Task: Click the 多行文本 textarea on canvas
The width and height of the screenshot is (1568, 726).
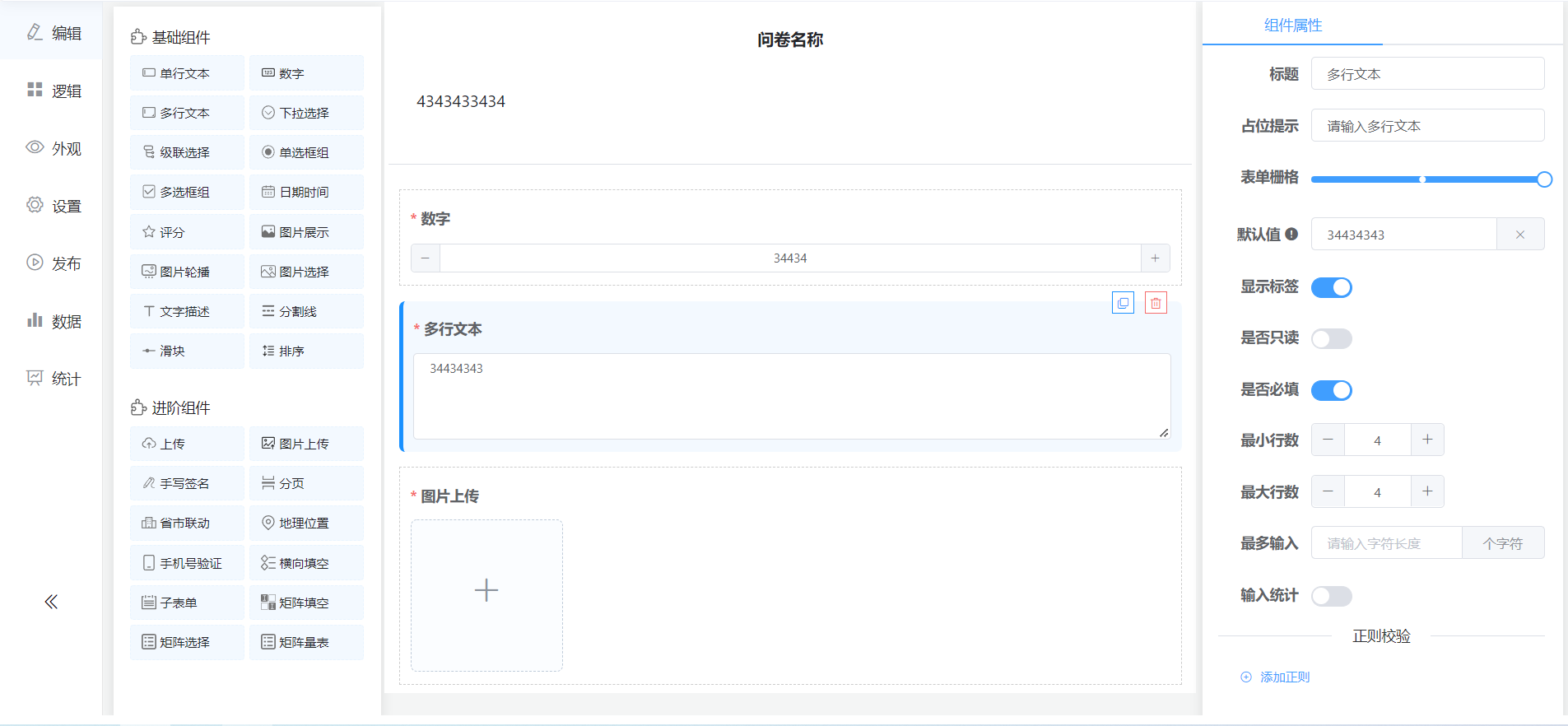Action: pyautogui.click(x=792, y=397)
